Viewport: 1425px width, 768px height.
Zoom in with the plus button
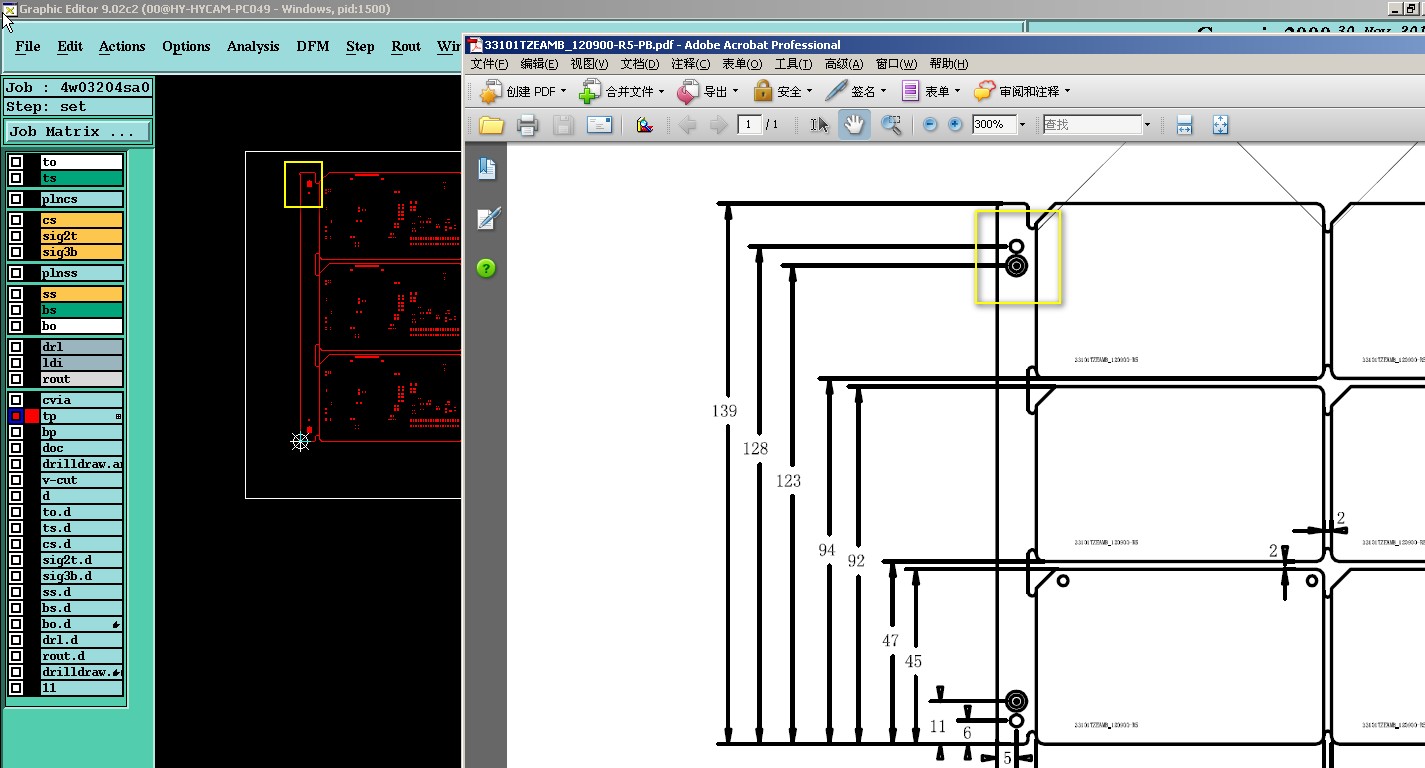click(x=955, y=125)
